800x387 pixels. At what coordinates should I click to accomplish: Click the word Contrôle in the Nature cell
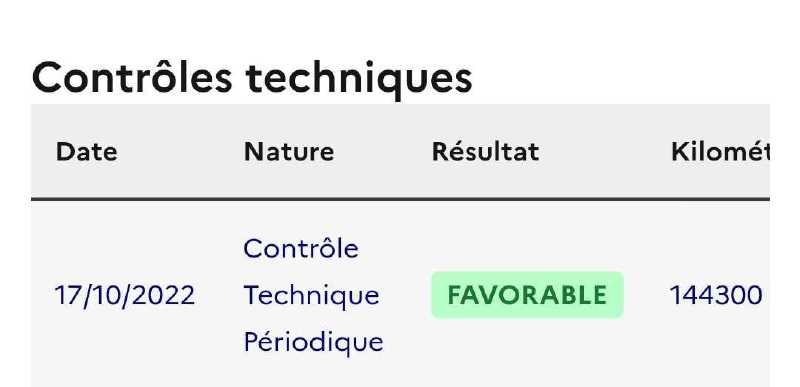click(x=301, y=248)
